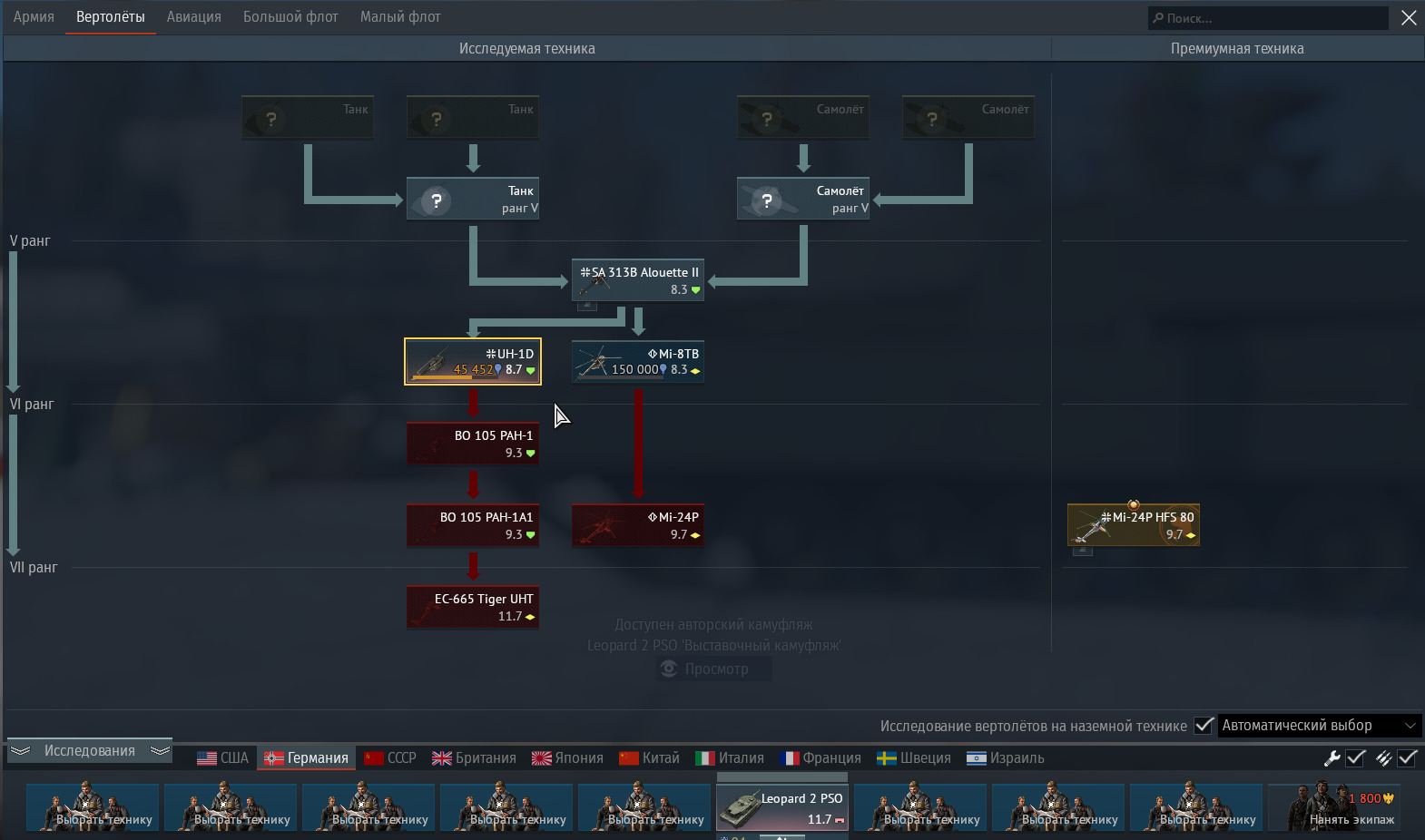This screenshot has width=1425, height=840.
Task: Collapse the Исследования panel
Action: click(x=90, y=751)
